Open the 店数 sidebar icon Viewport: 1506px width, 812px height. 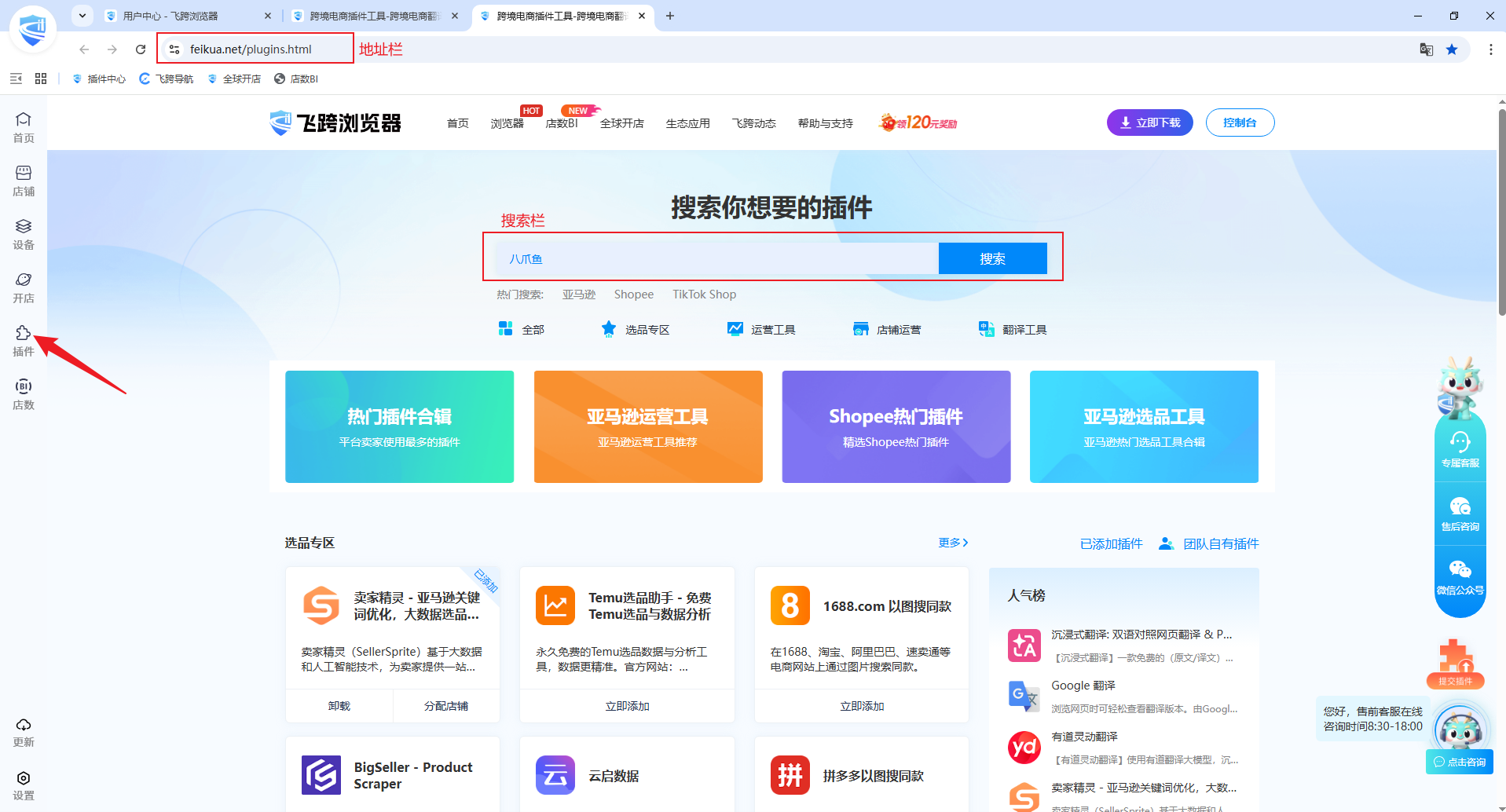pyautogui.click(x=24, y=394)
